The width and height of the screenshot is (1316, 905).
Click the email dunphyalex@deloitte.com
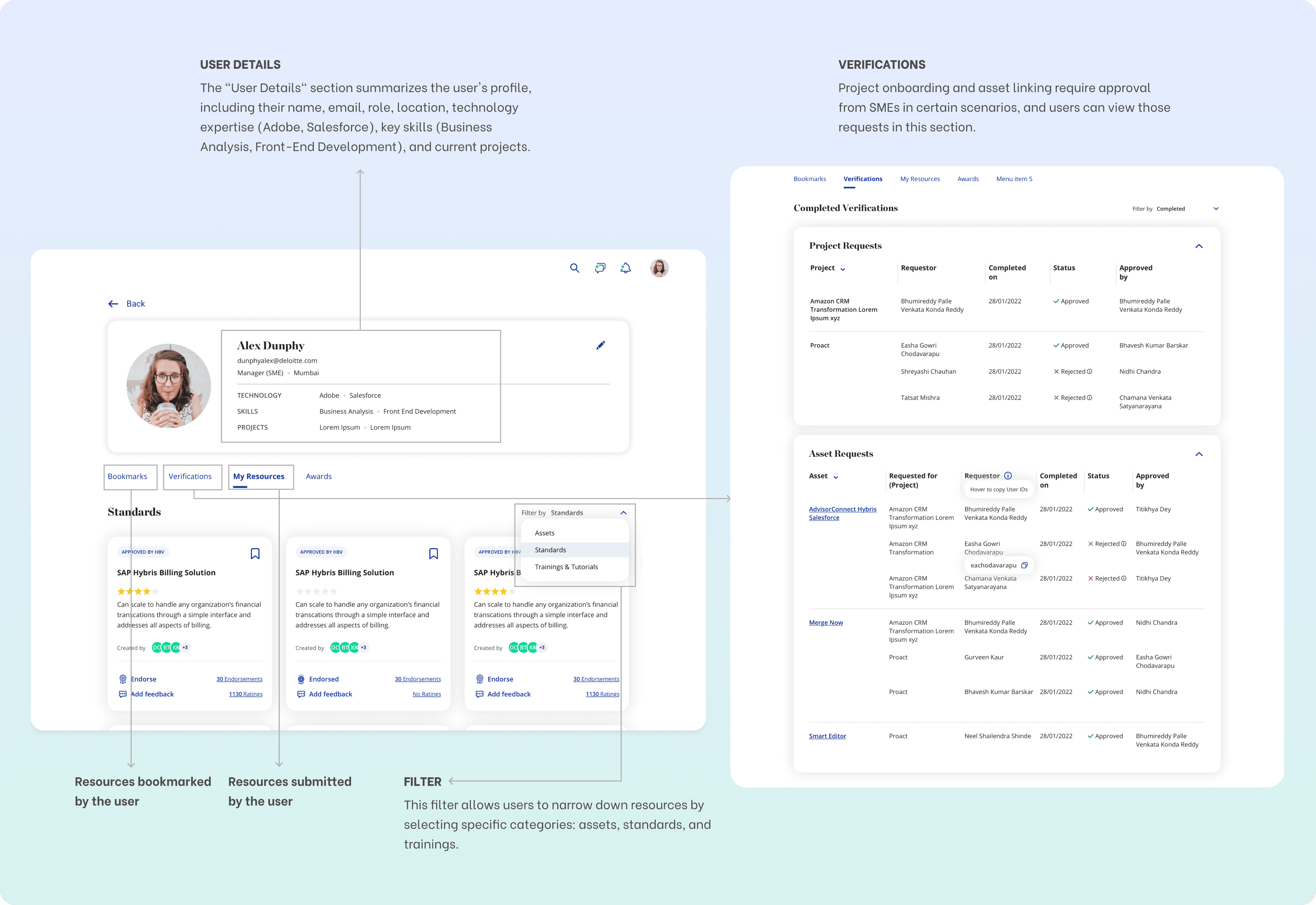(x=277, y=361)
